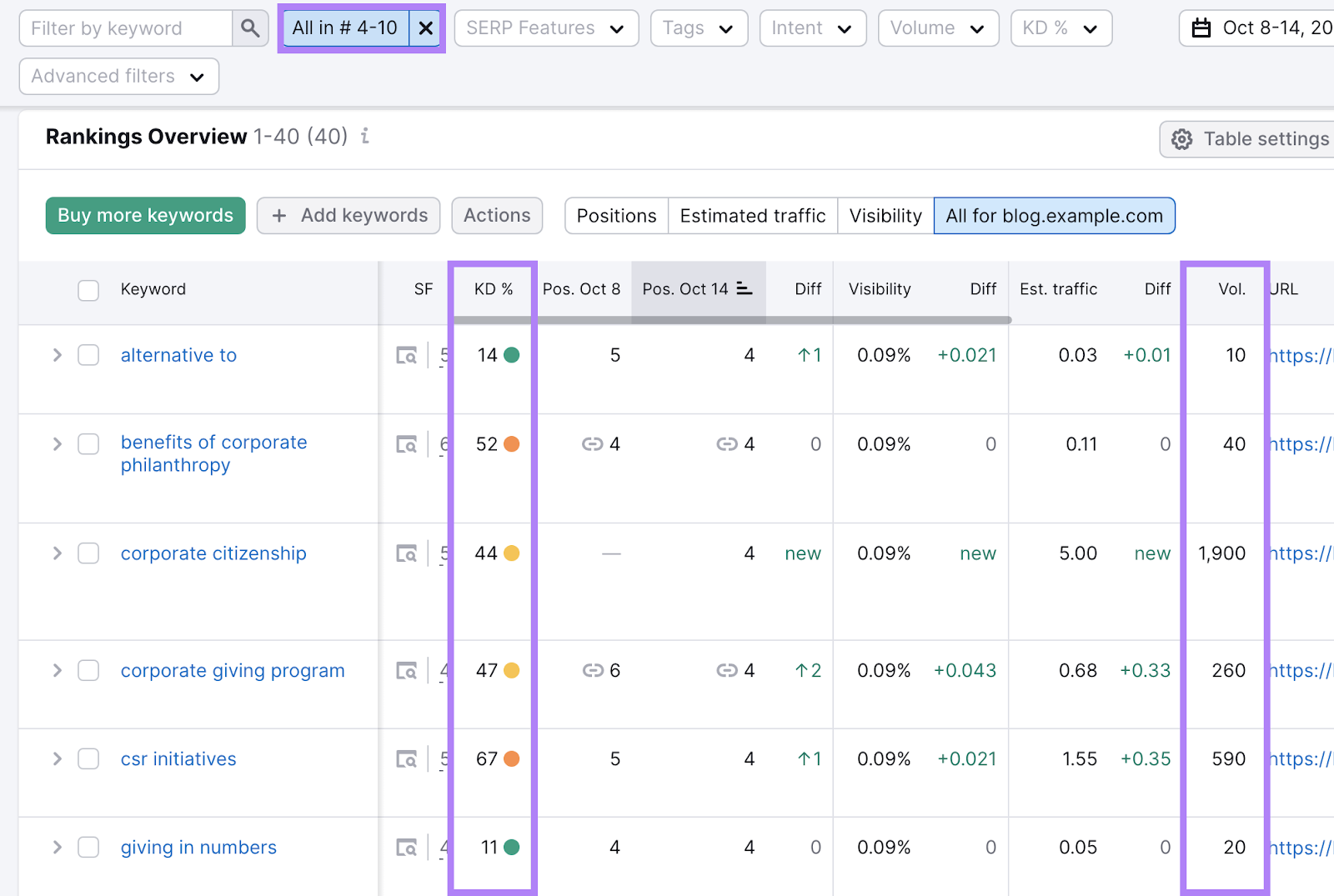Switch to the Estimated traffic tab
Viewport: 1334px width, 896px height.
pos(752,215)
